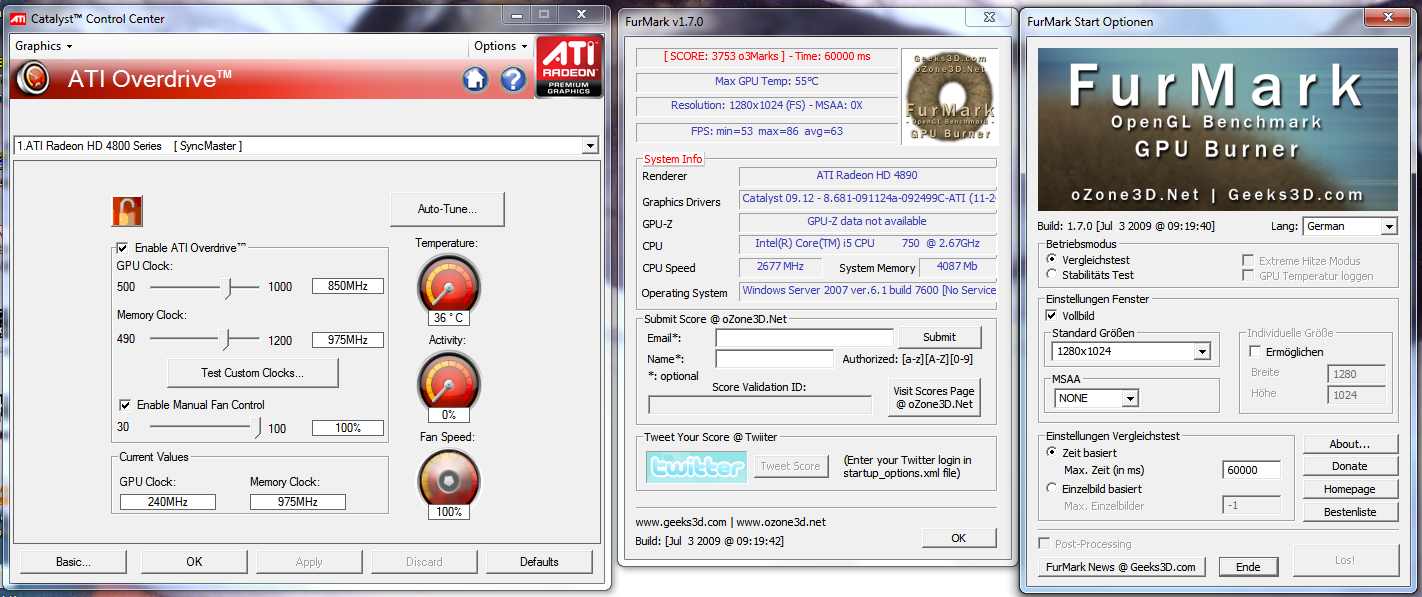Screen dimensions: 1422x597
Task: Click the FPS min=53 max=86 text
Action: coord(767,131)
